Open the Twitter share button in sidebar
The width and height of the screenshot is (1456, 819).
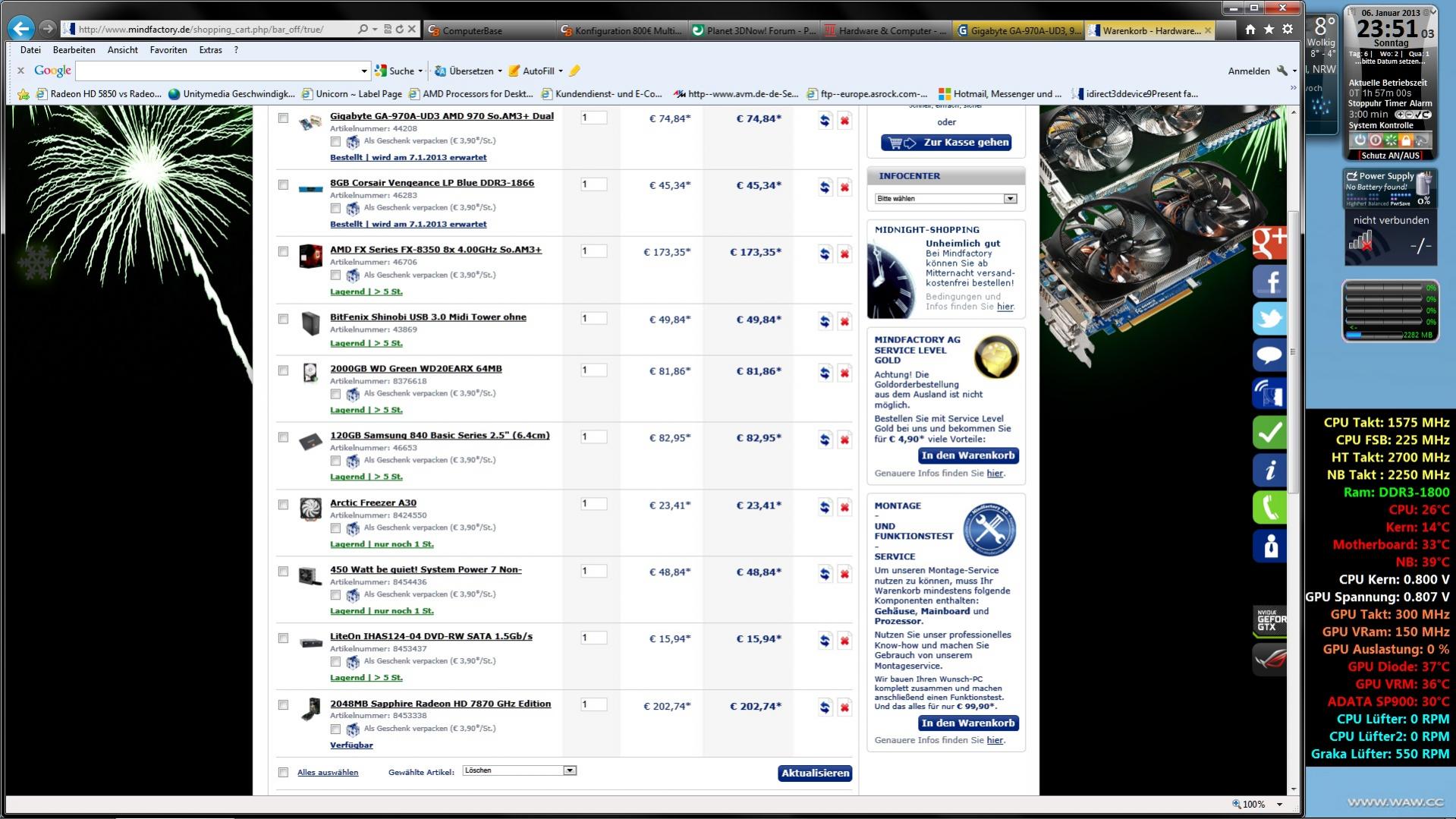point(1269,319)
